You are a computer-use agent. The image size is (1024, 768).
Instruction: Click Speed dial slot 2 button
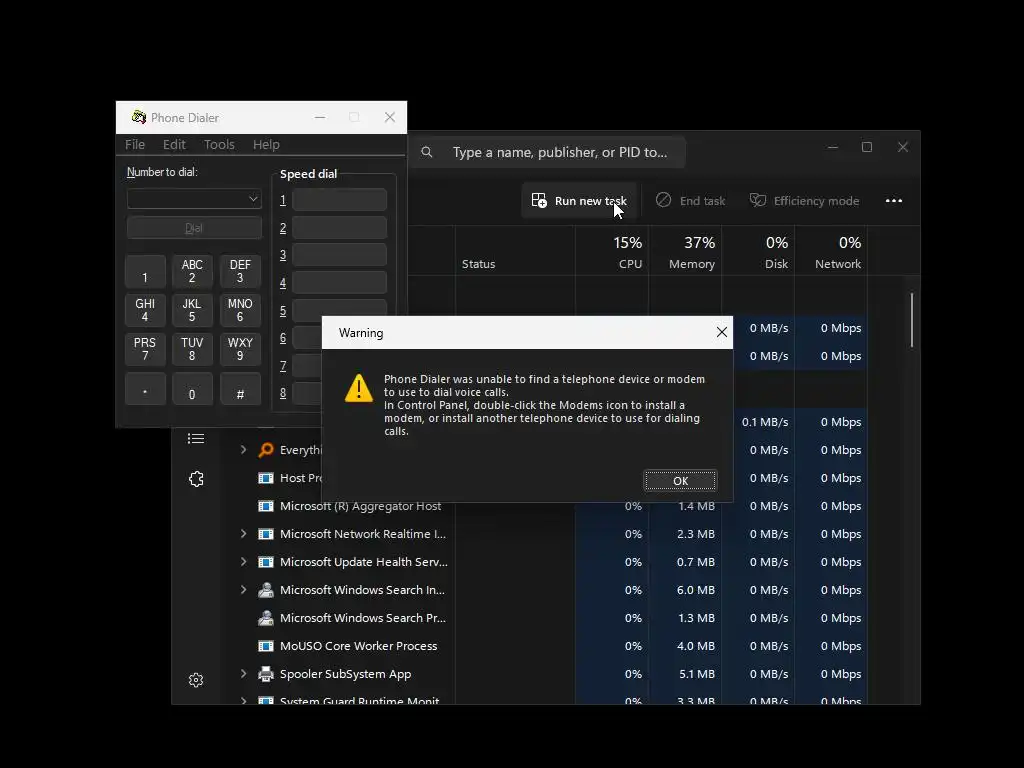pos(340,227)
